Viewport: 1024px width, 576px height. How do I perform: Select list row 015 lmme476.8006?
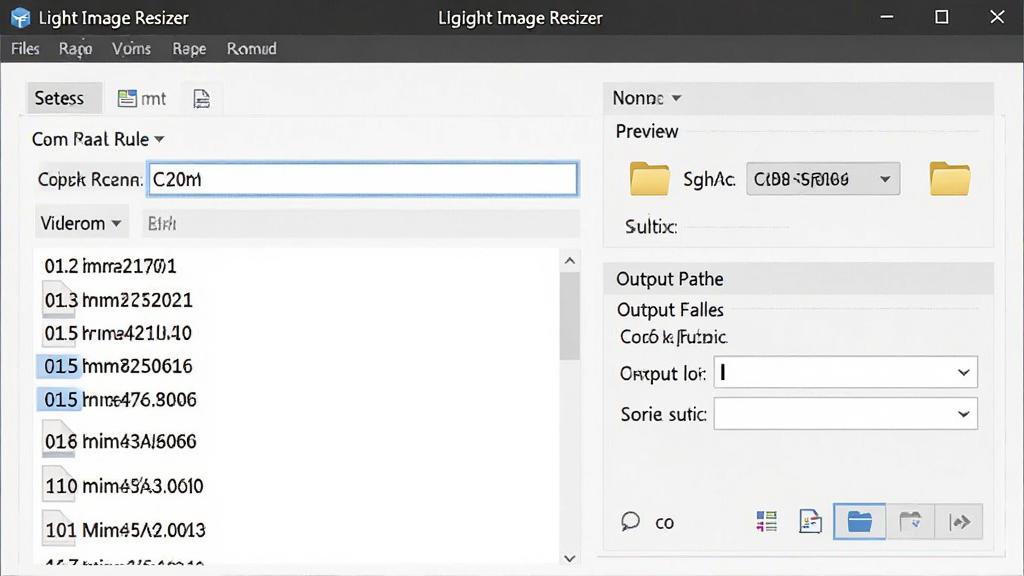297,399
